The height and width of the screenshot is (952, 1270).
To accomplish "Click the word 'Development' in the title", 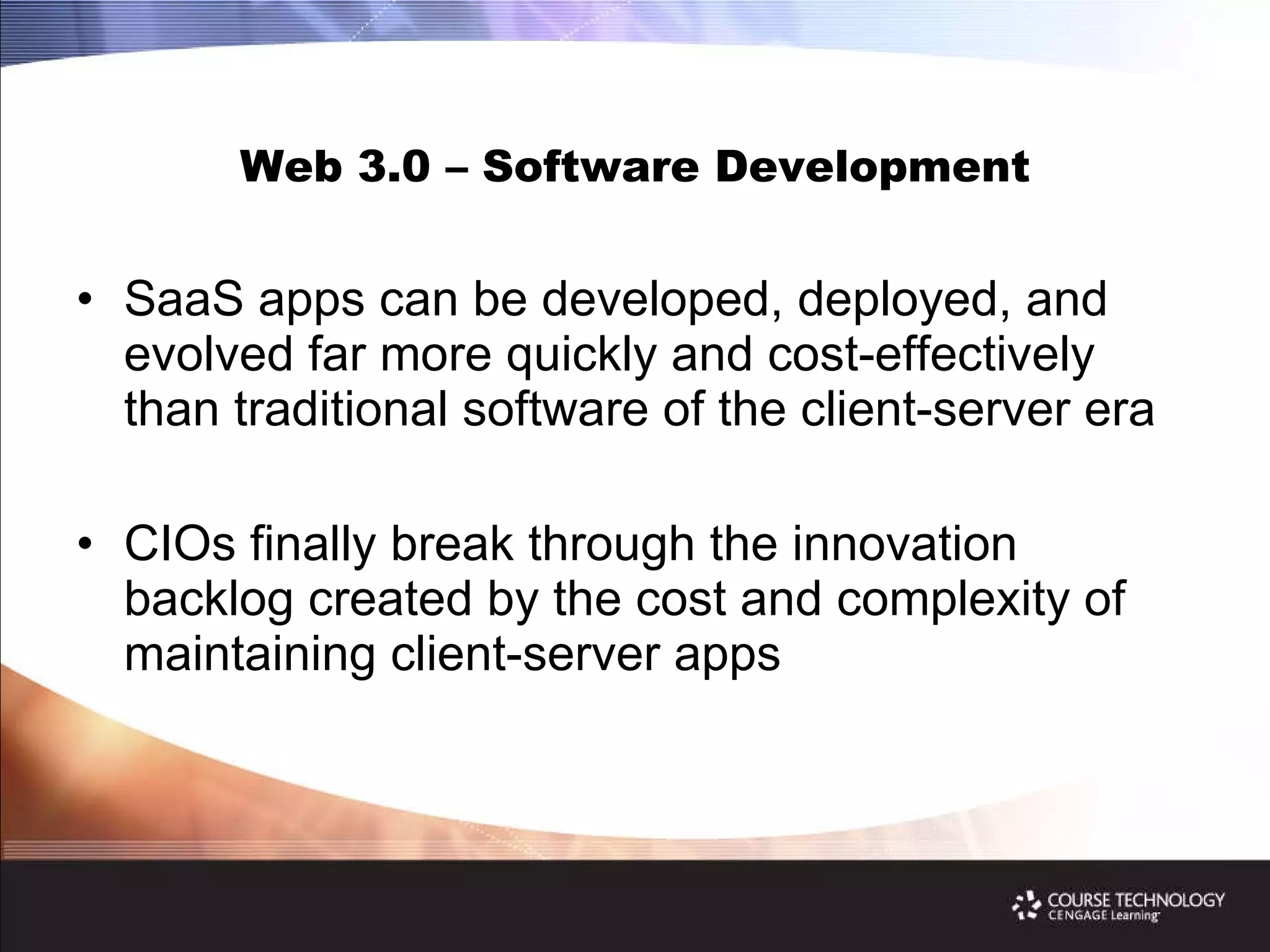I will 872,167.
